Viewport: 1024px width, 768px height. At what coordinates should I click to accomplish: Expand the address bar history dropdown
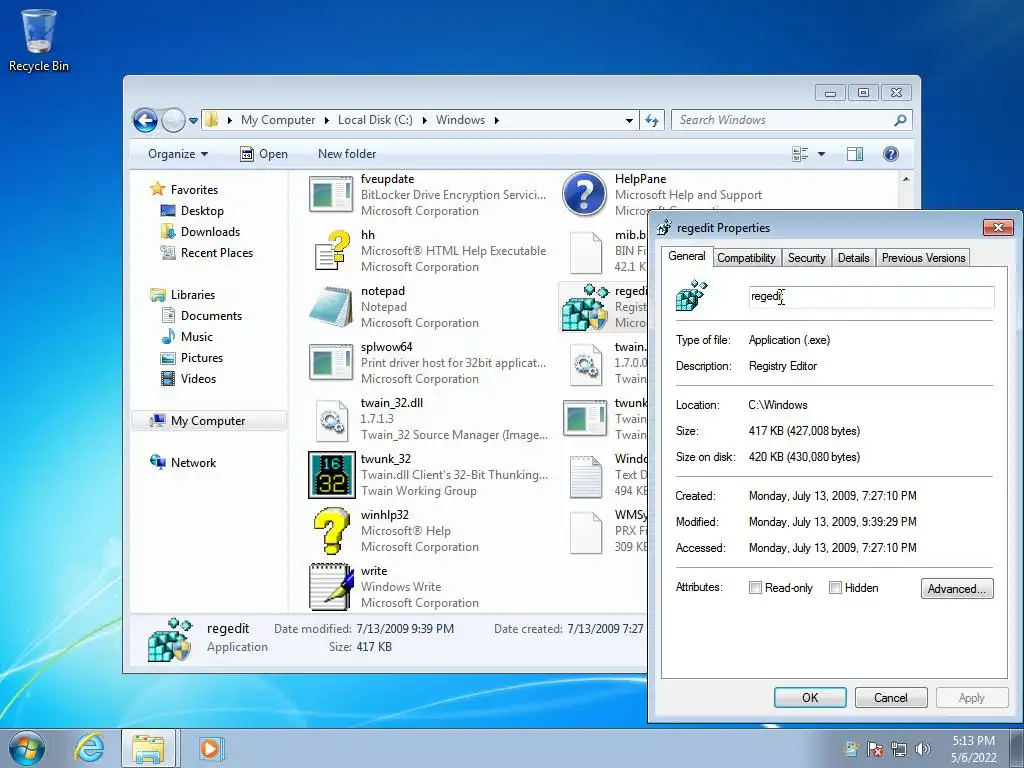629,120
